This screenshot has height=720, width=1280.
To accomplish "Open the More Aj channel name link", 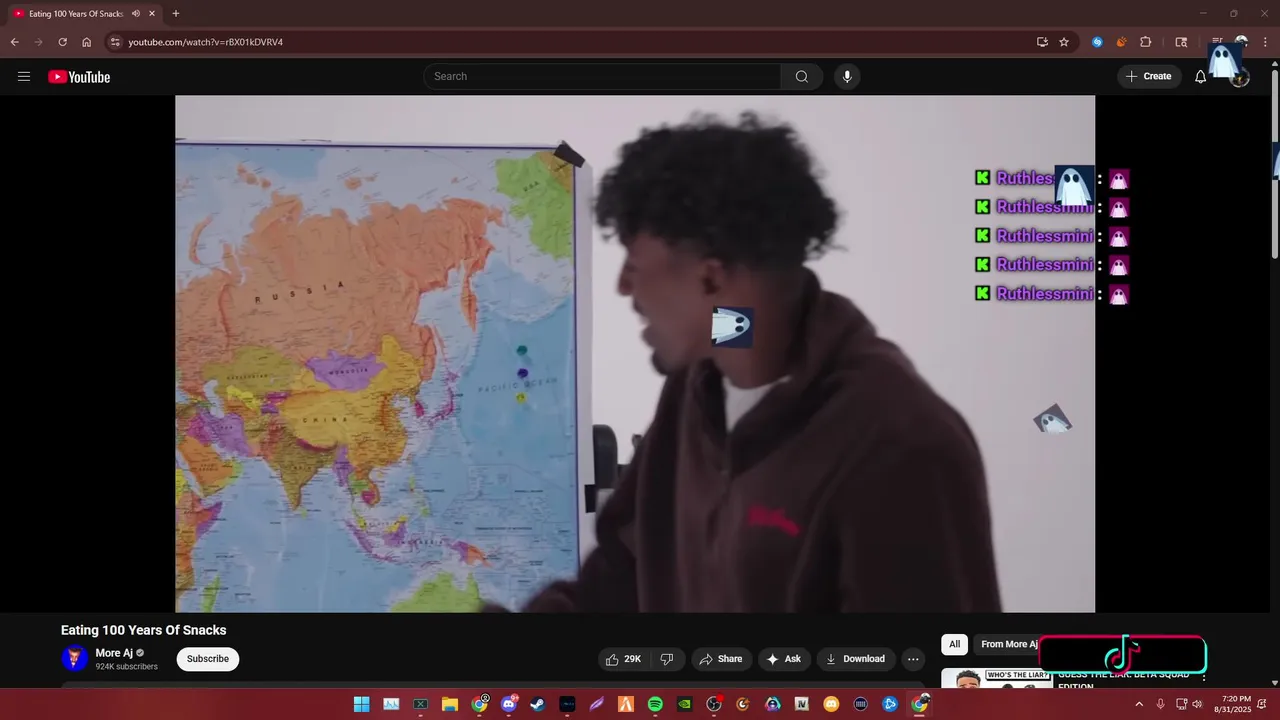I will coord(114,653).
